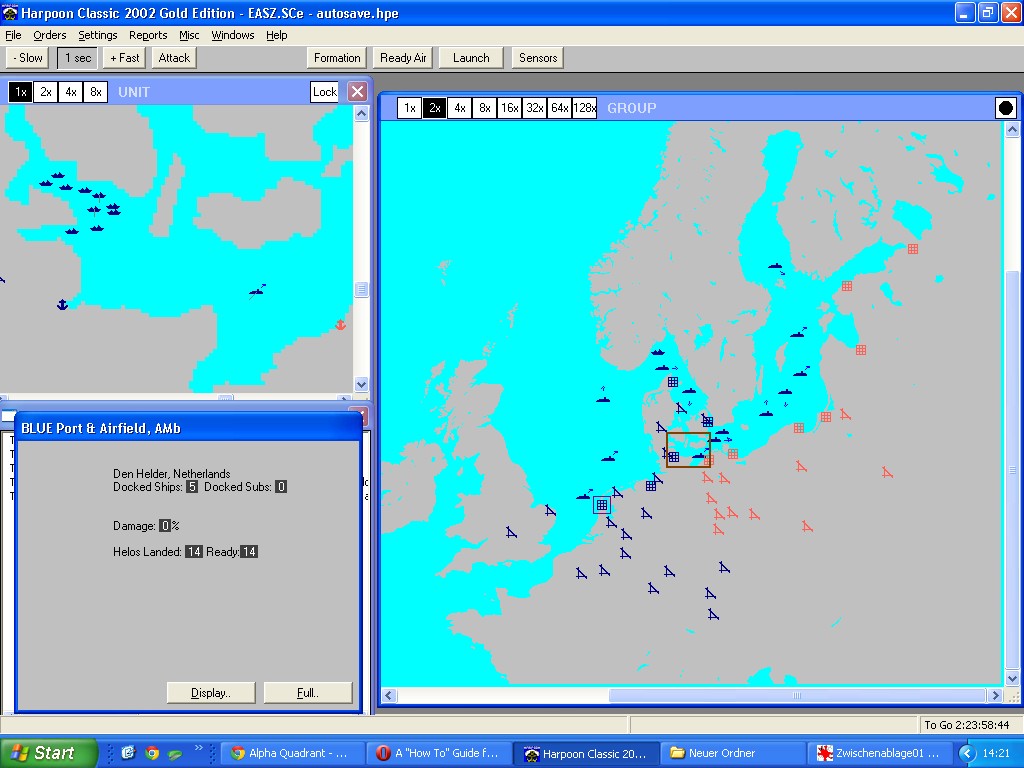
Task: Speed up time with + Fast button
Action: pyautogui.click(x=125, y=58)
